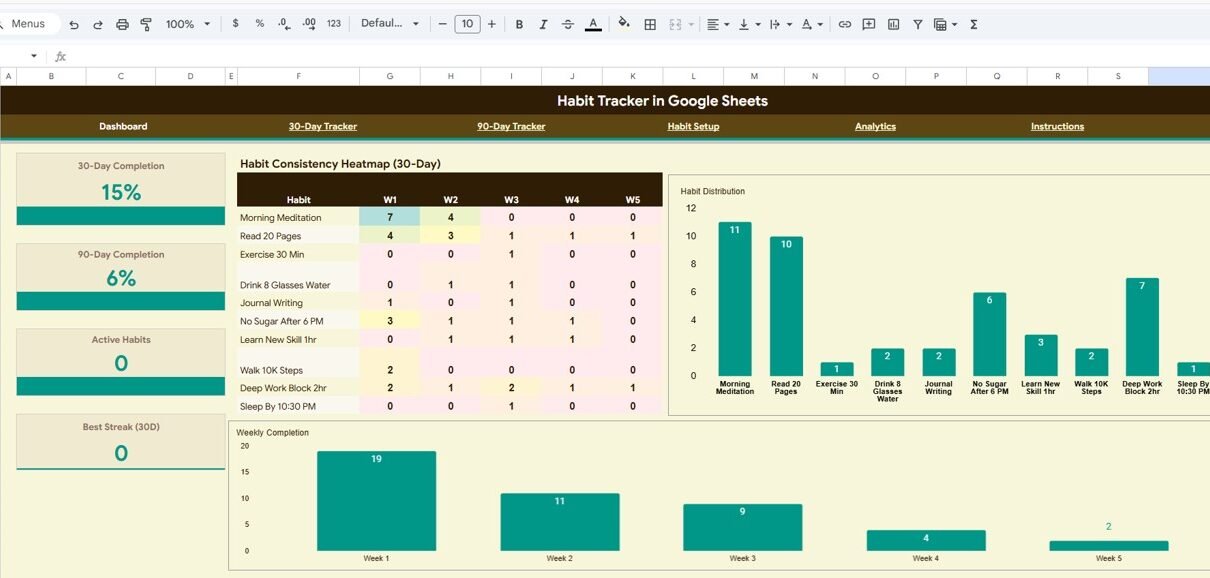Insert a link using the toolbar icon
Viewport: 1210px width, 578px height.
[845, 24]
